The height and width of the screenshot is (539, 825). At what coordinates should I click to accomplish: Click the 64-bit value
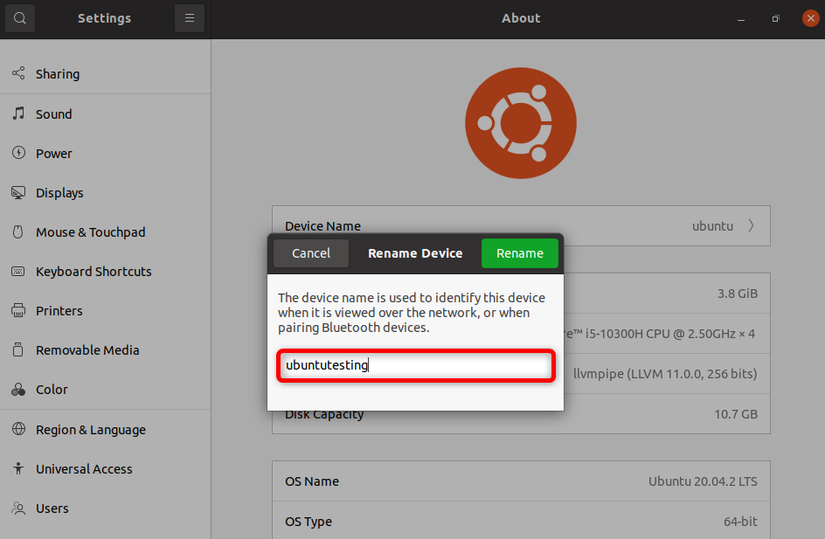(740, 522)
